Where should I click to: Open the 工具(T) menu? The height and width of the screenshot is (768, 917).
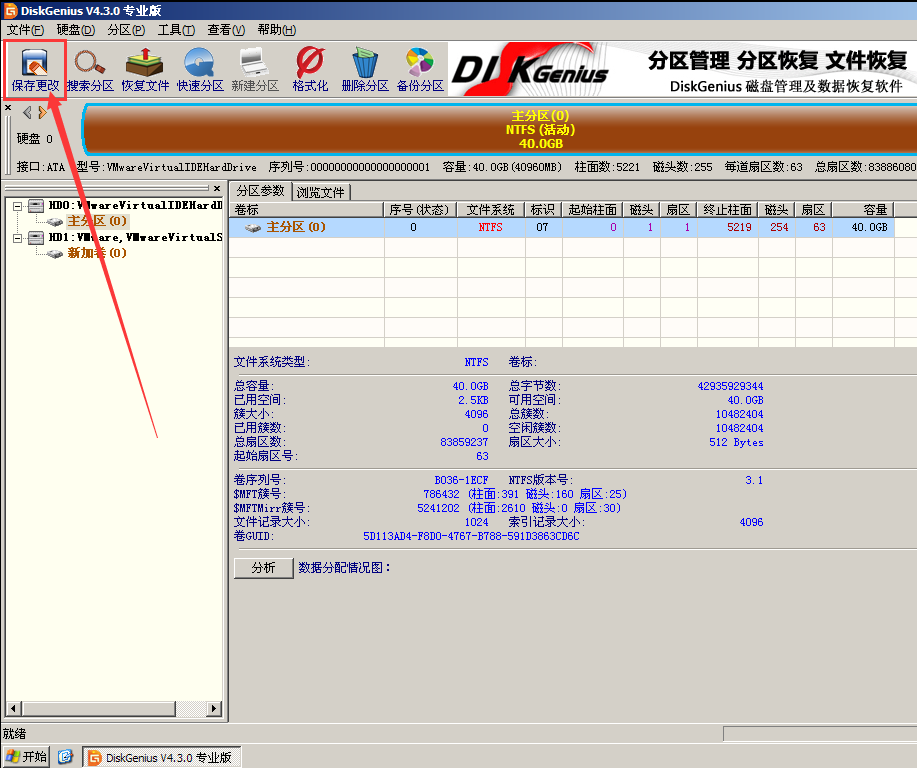click(x=176, y=30)
